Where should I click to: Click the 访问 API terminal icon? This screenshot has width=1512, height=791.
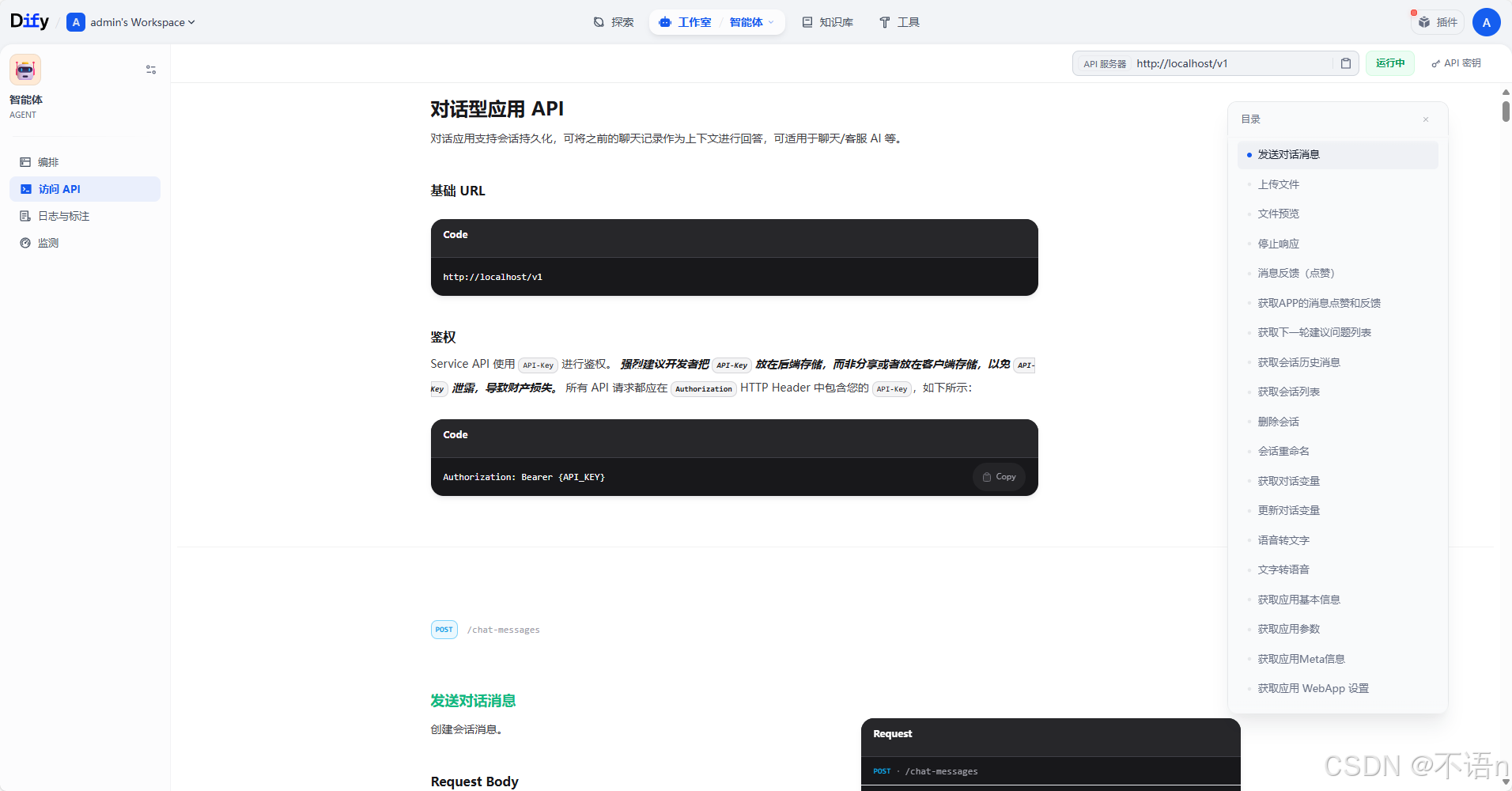click(25, 189)
